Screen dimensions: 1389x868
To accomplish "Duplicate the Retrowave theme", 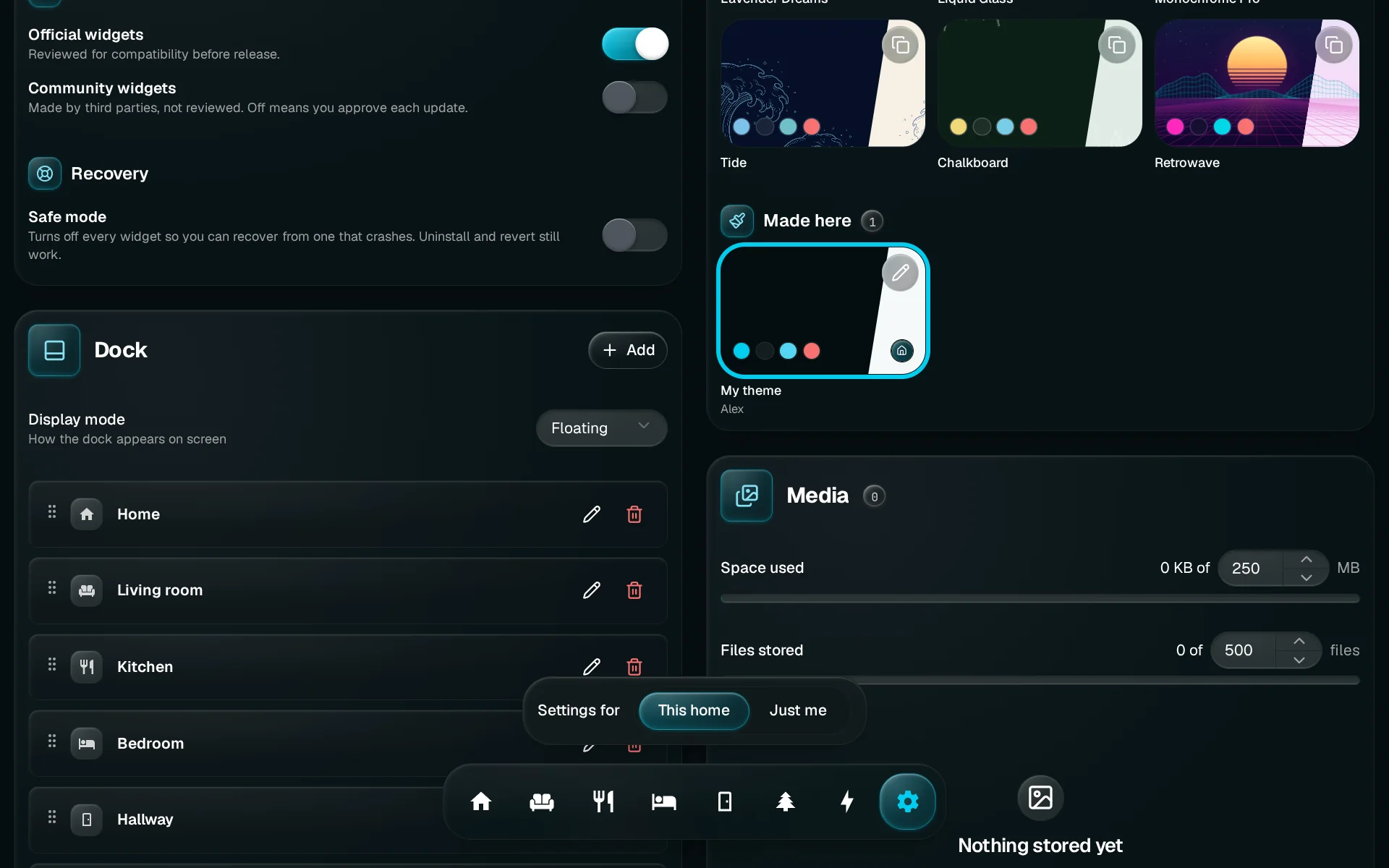I will [1333, 46].
